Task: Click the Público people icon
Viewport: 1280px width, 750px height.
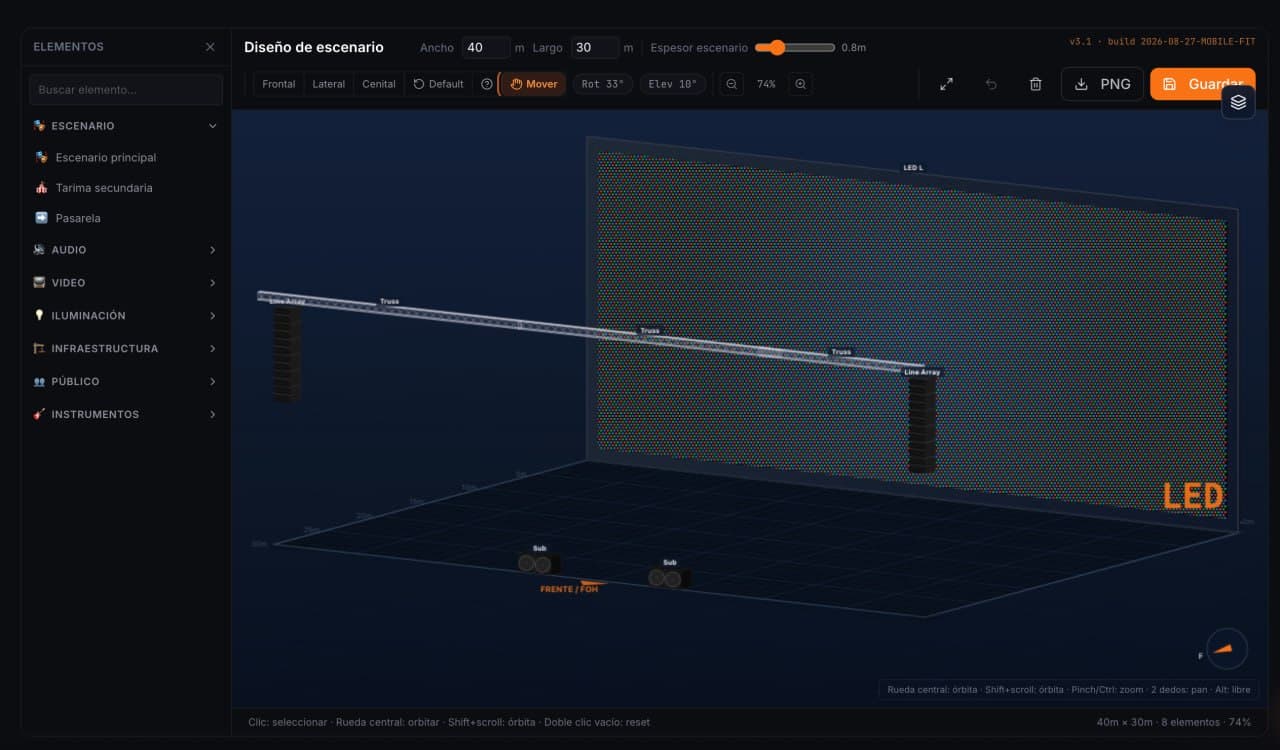Action: pos(39,382)
